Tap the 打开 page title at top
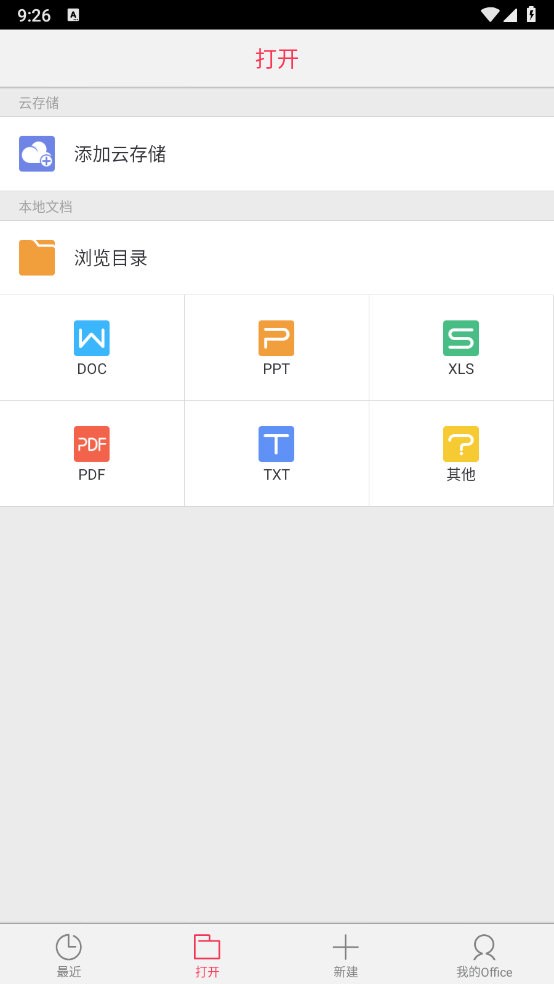554x984 pixels. pyautogui.click(x=277, y=59)
